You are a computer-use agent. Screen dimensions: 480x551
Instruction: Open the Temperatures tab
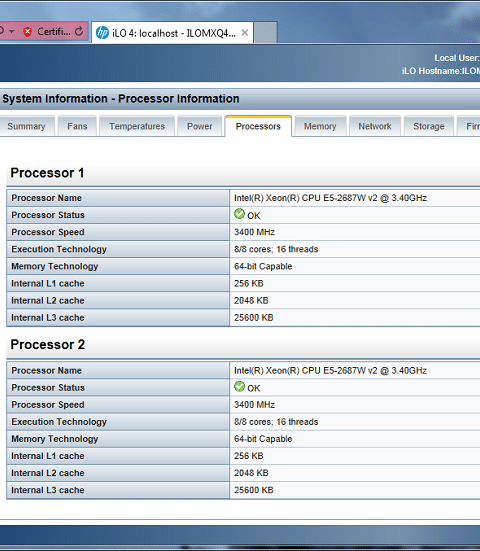tap(137, 126)
